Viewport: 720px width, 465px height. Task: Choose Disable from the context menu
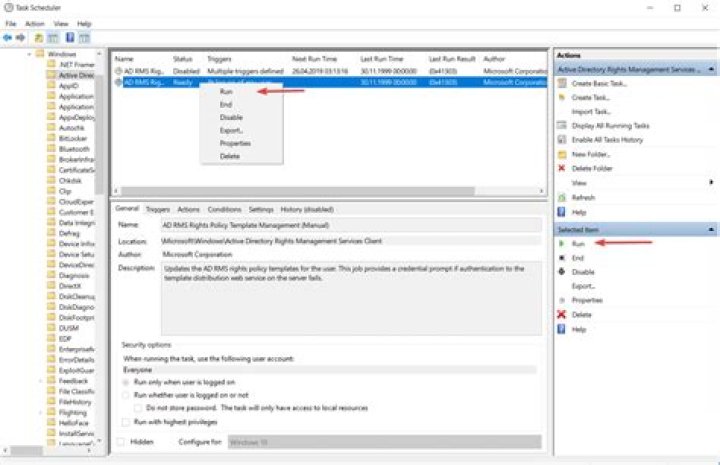(x=242, y=118)
